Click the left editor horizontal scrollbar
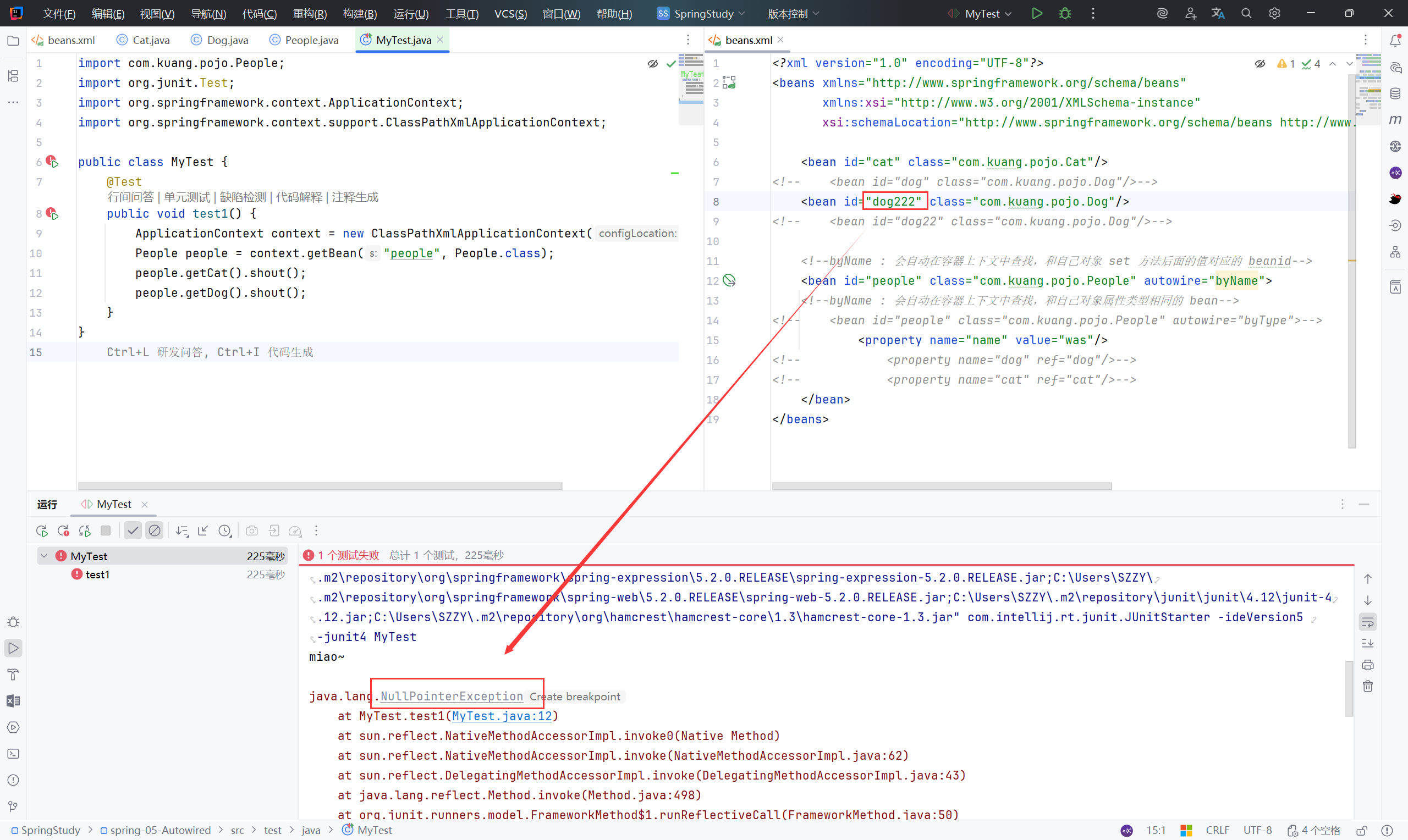 click(x=320, y=485)
